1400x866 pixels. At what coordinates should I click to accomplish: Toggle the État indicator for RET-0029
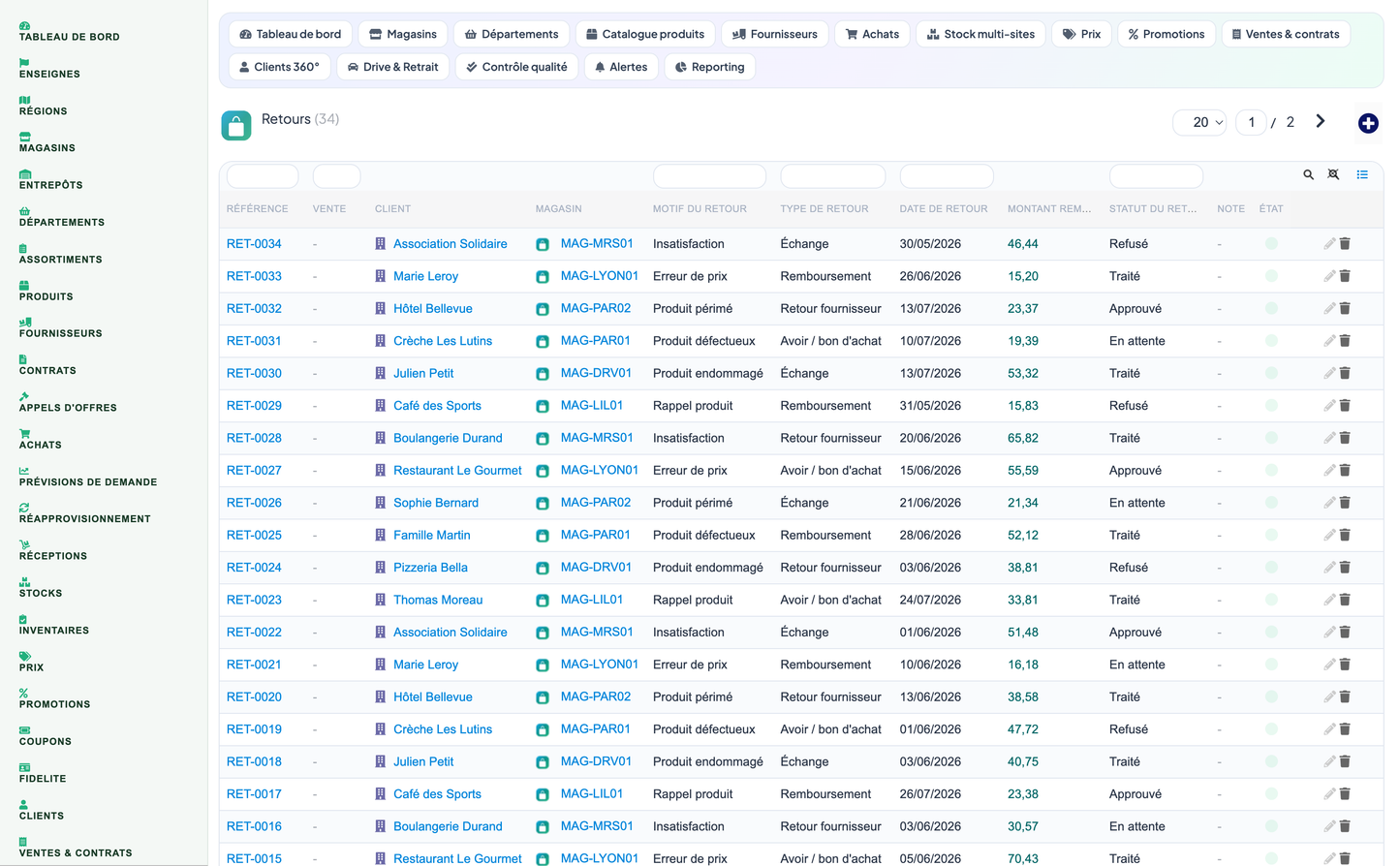coord(1271,406)
